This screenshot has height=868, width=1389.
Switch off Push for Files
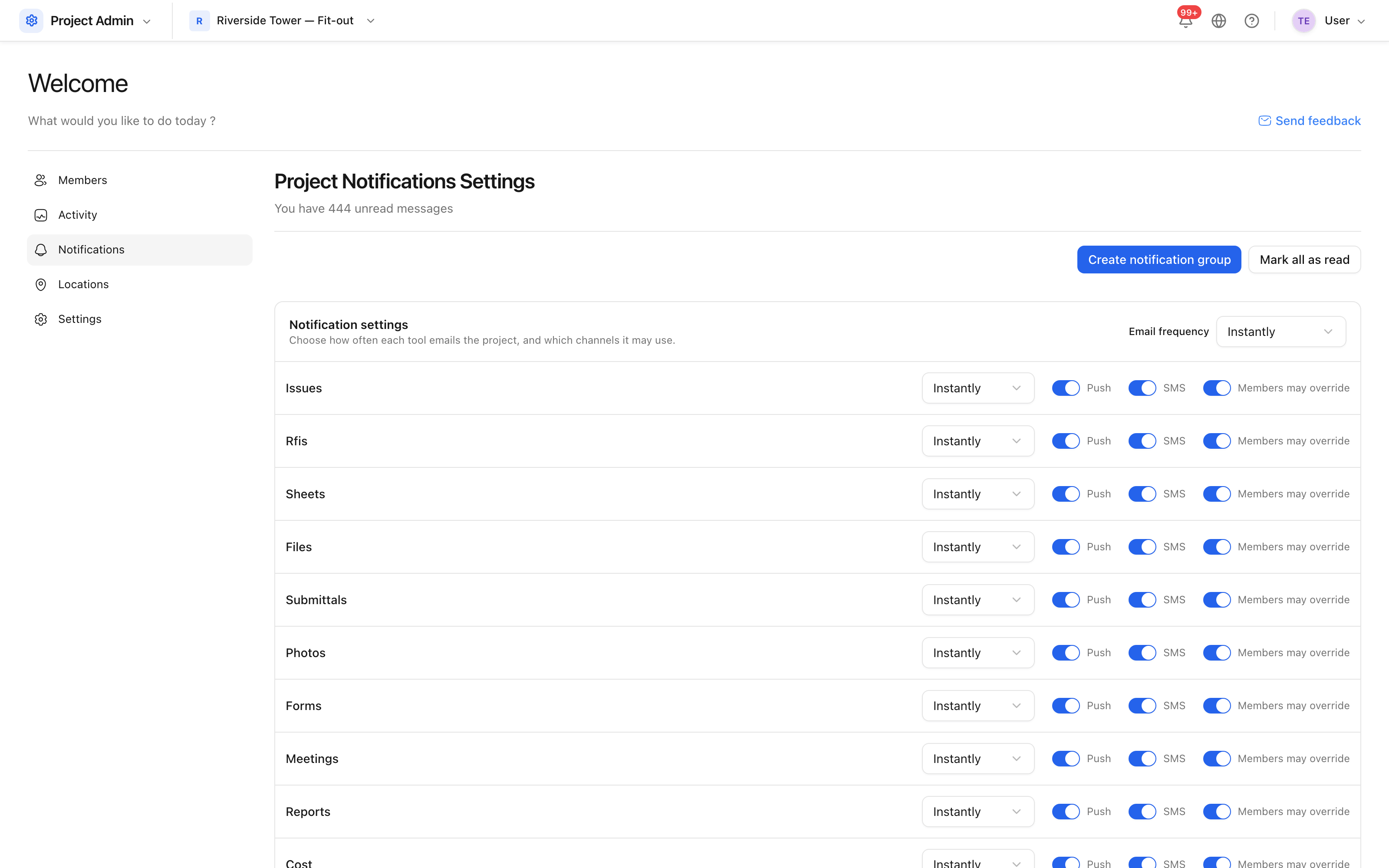point(1065,546)
